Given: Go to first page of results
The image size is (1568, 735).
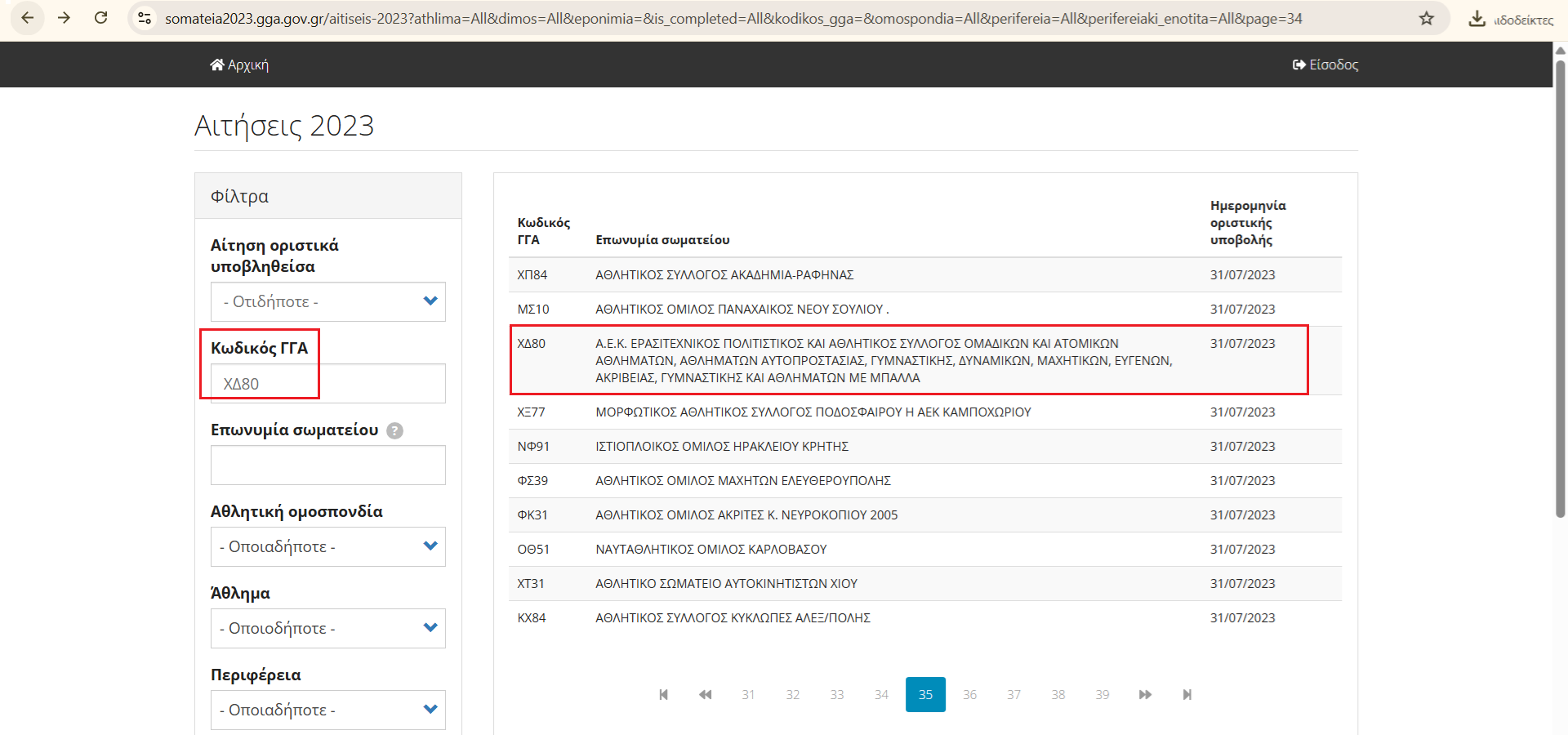Looking at the screenshot, I should [663, 694].
